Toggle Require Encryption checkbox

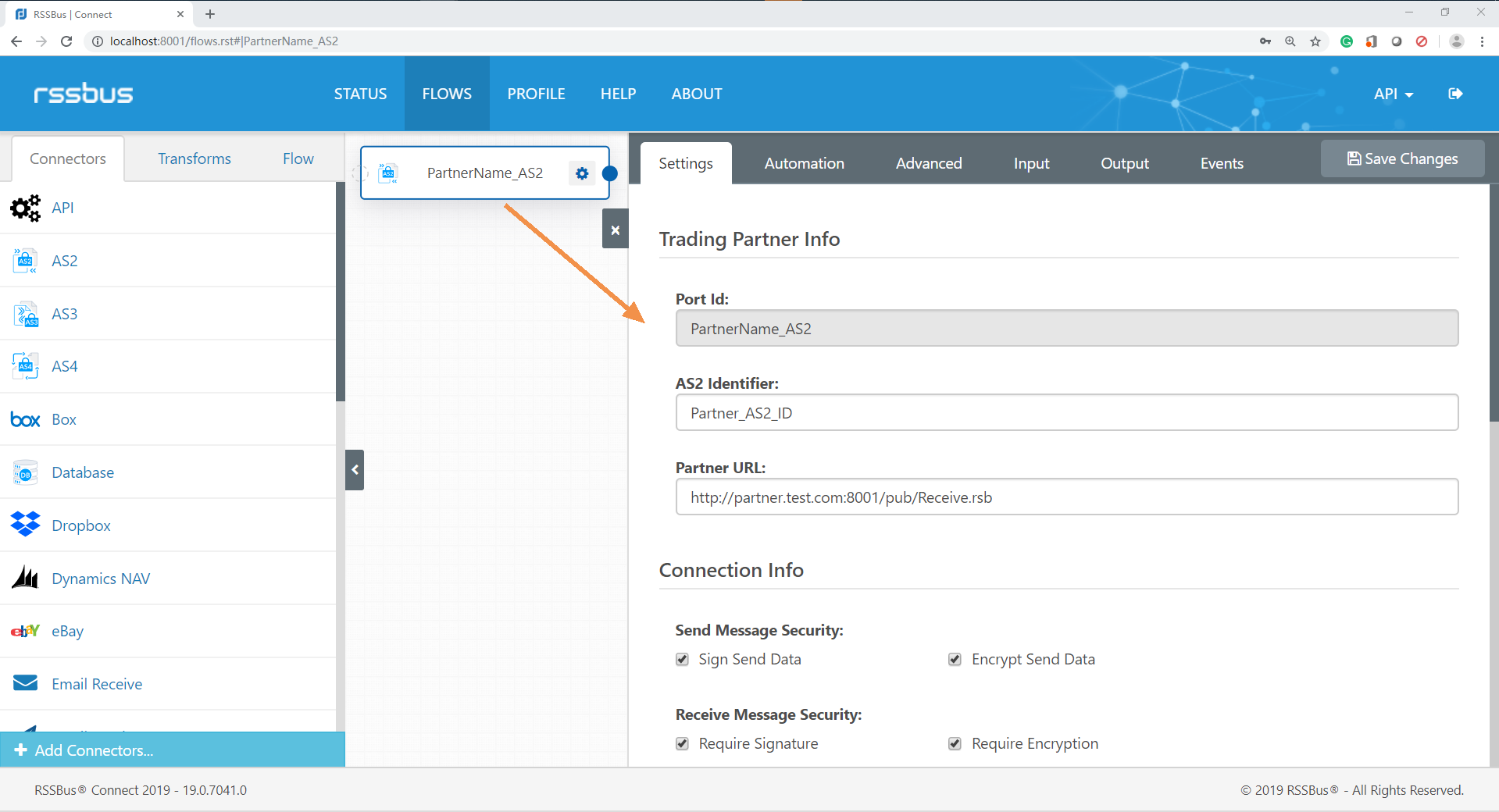[x=955, y=744]
